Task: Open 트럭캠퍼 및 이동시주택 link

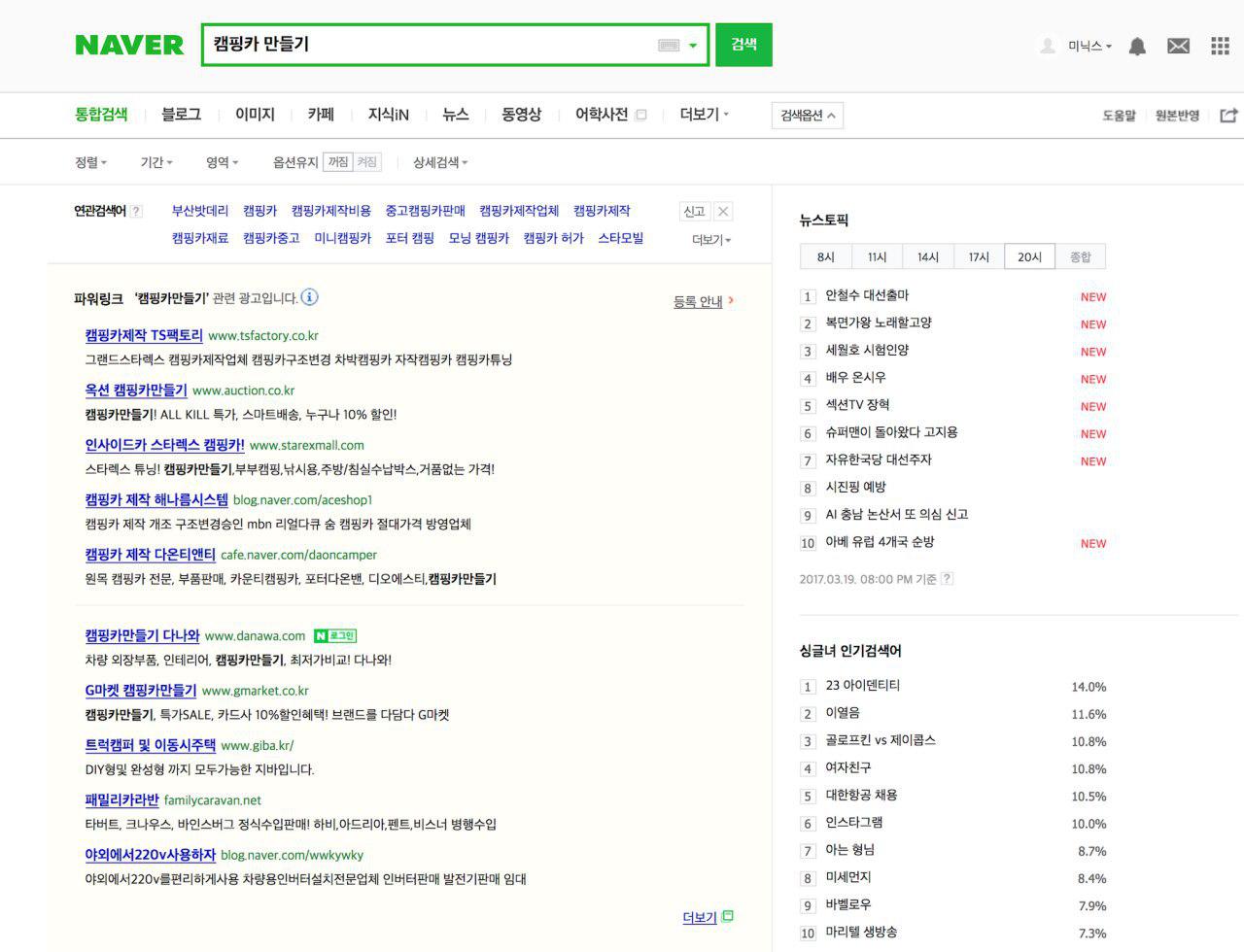Action: coord(150,745)
